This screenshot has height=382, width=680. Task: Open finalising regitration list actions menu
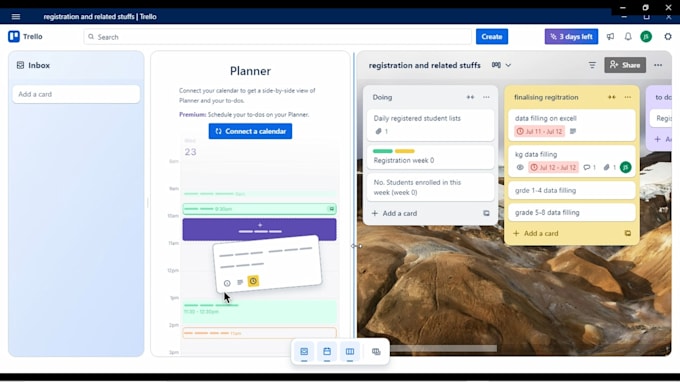point(628,97)
